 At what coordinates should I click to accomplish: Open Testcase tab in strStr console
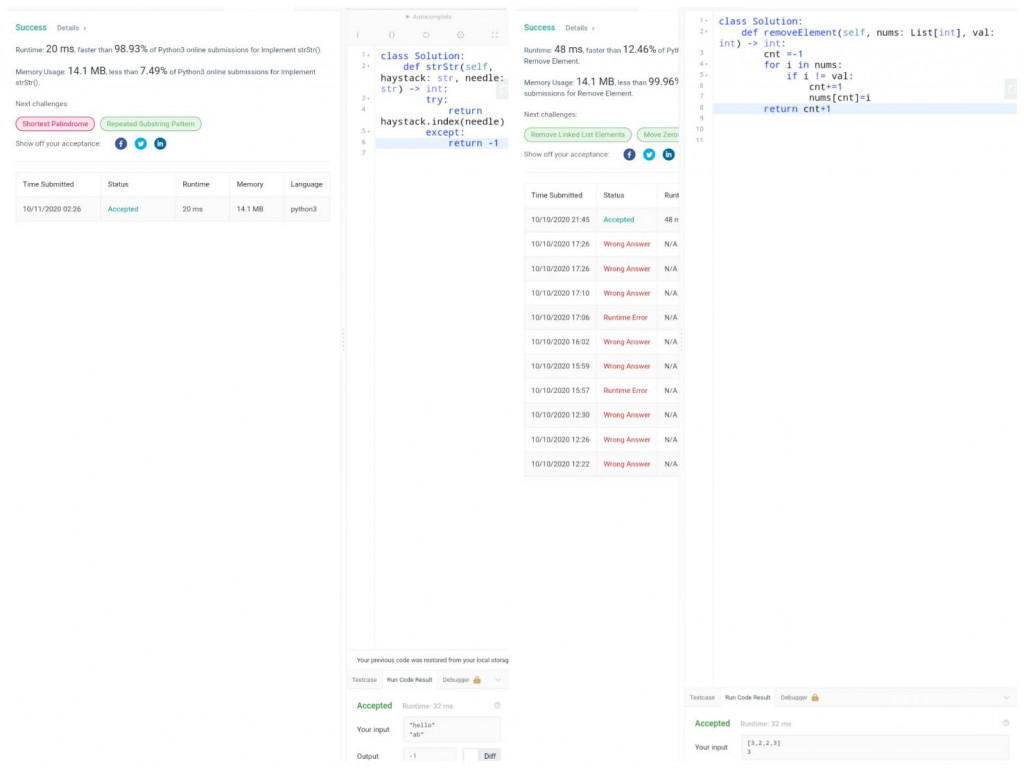tap(364, 680)
